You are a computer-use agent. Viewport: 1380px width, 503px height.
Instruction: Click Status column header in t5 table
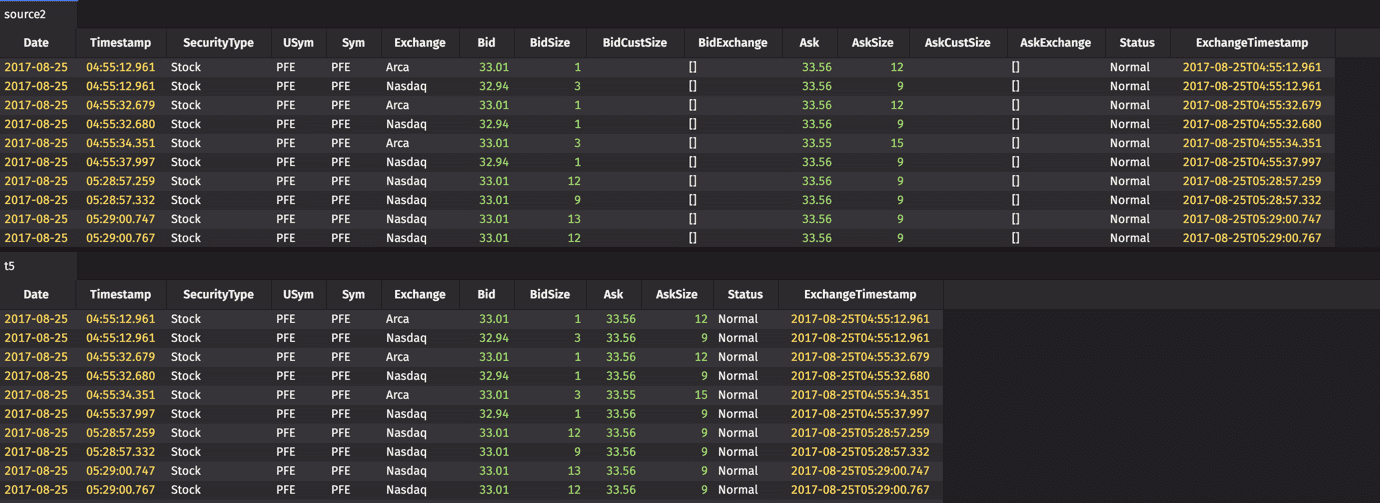[x=745, y=295]
